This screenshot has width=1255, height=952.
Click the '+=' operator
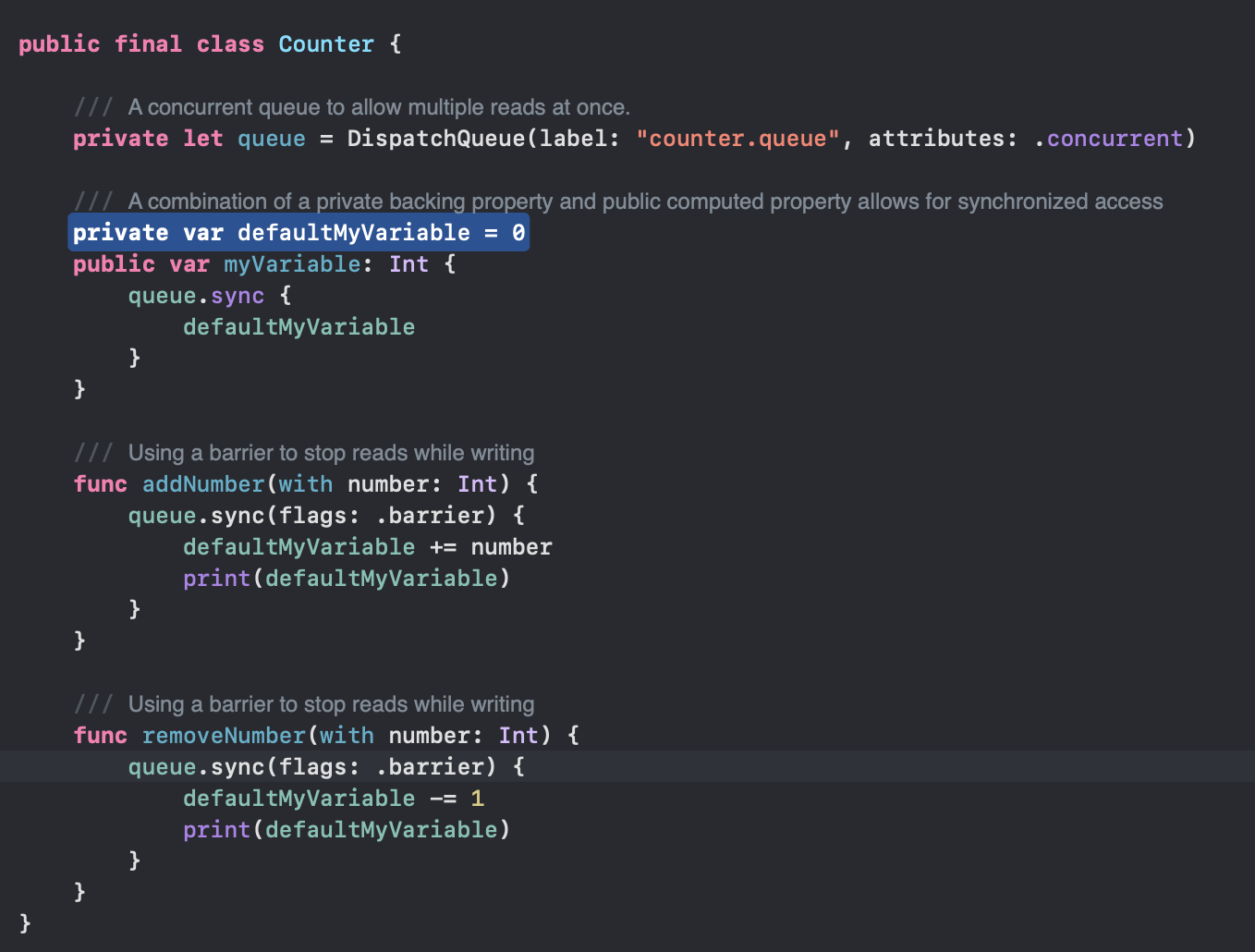click(443, 547)
